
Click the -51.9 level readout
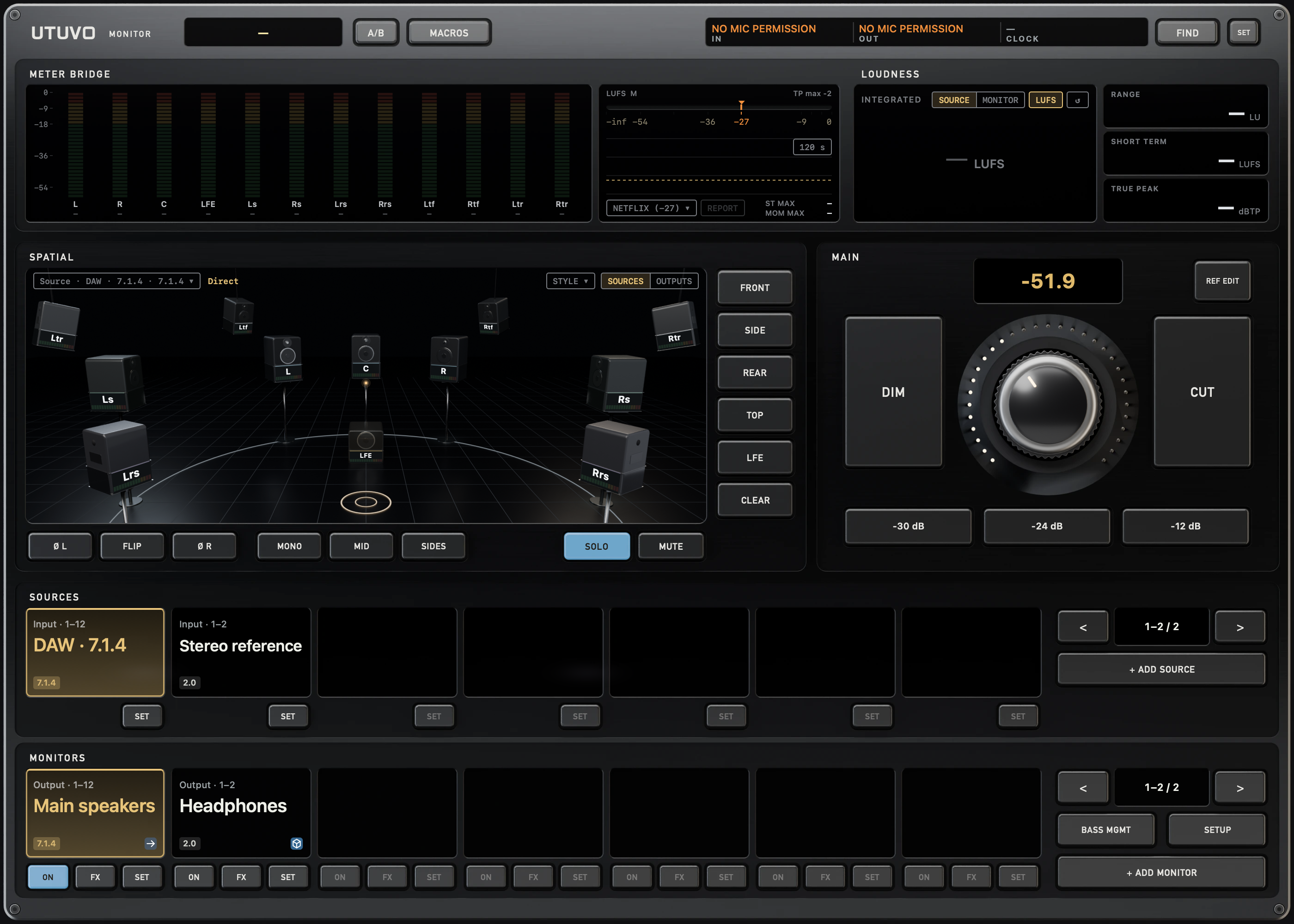tap(1048, 281)
